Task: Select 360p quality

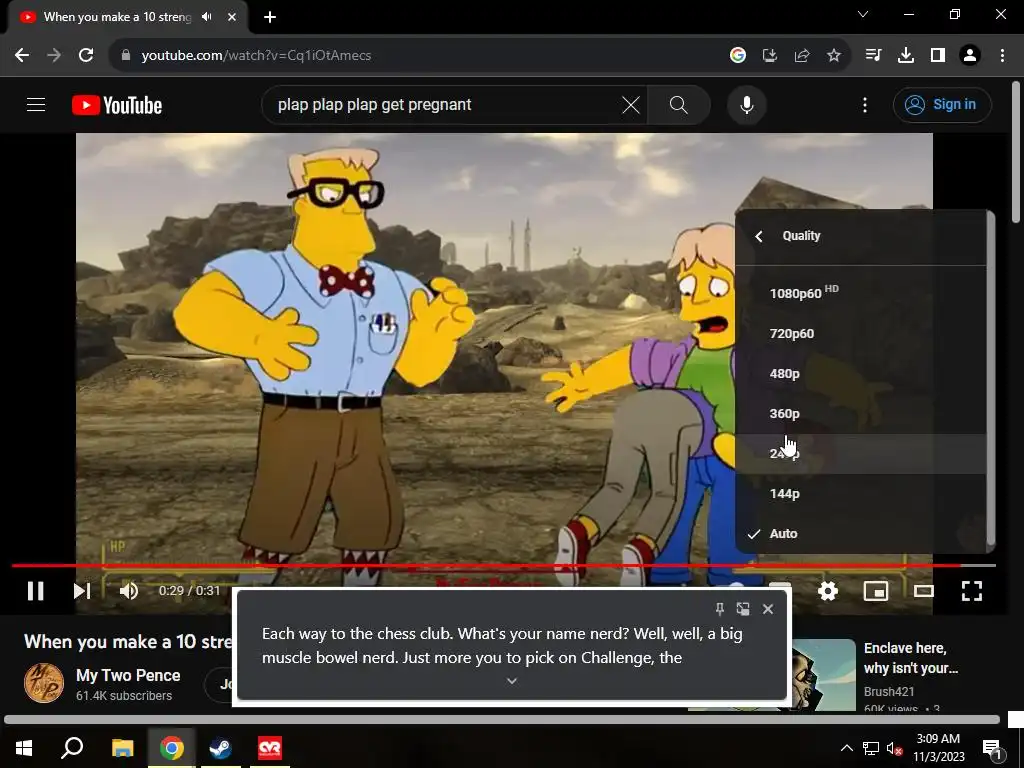Action: click(x=861, y=413)
